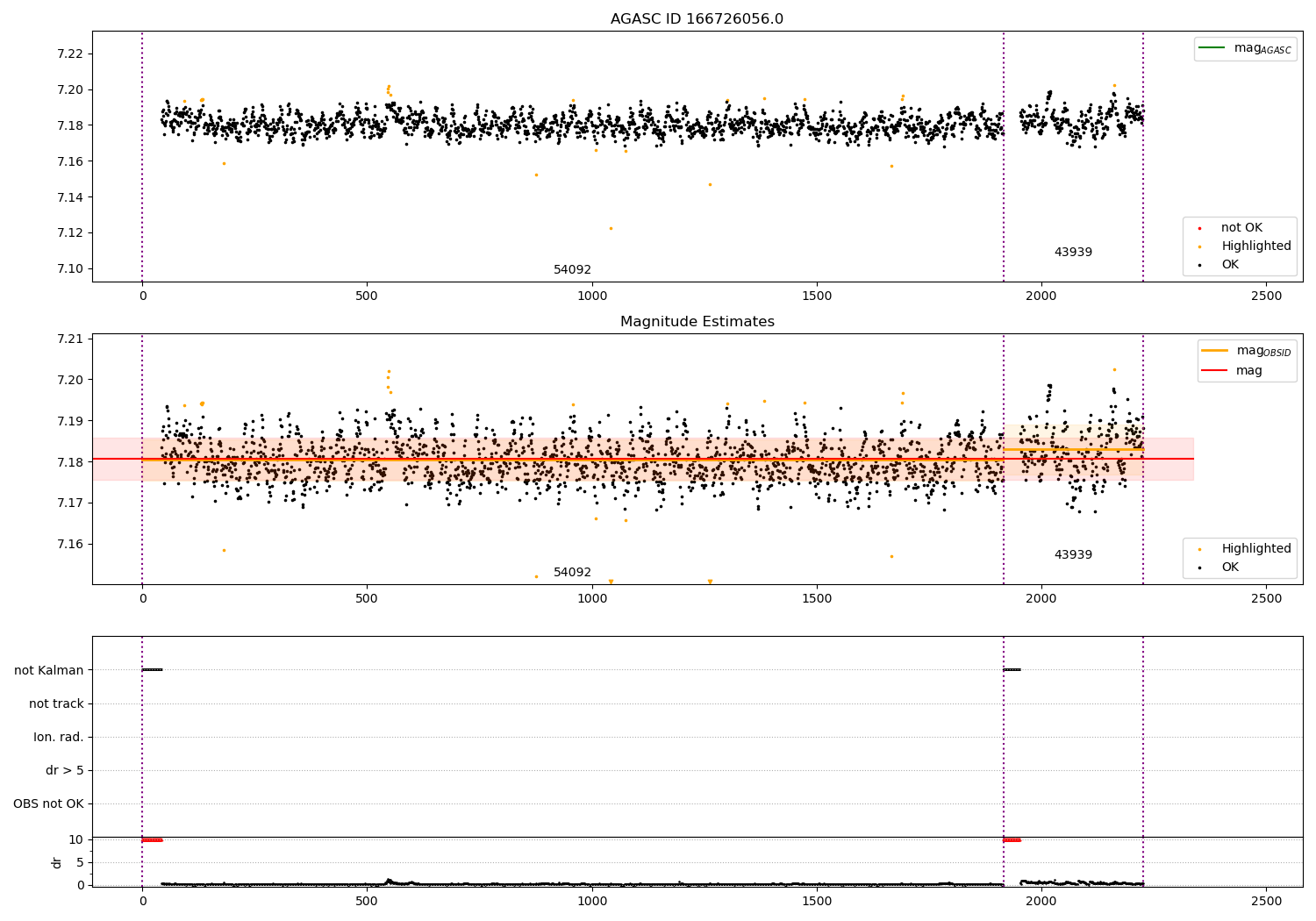The width and height of the screenshot is (1316, 921).
Task: Click y-tick '7.12' in top plot
Action: 68,233
